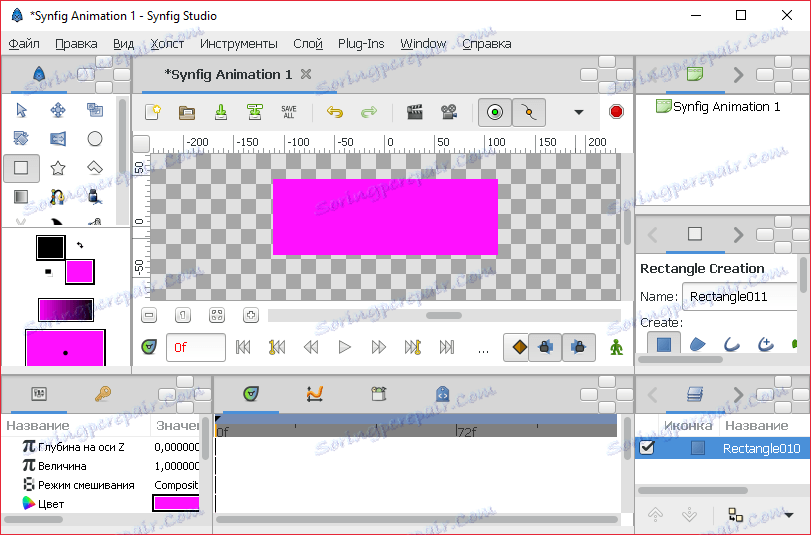
Task: Select the Scale tool in toolbox
Action: 95,110
